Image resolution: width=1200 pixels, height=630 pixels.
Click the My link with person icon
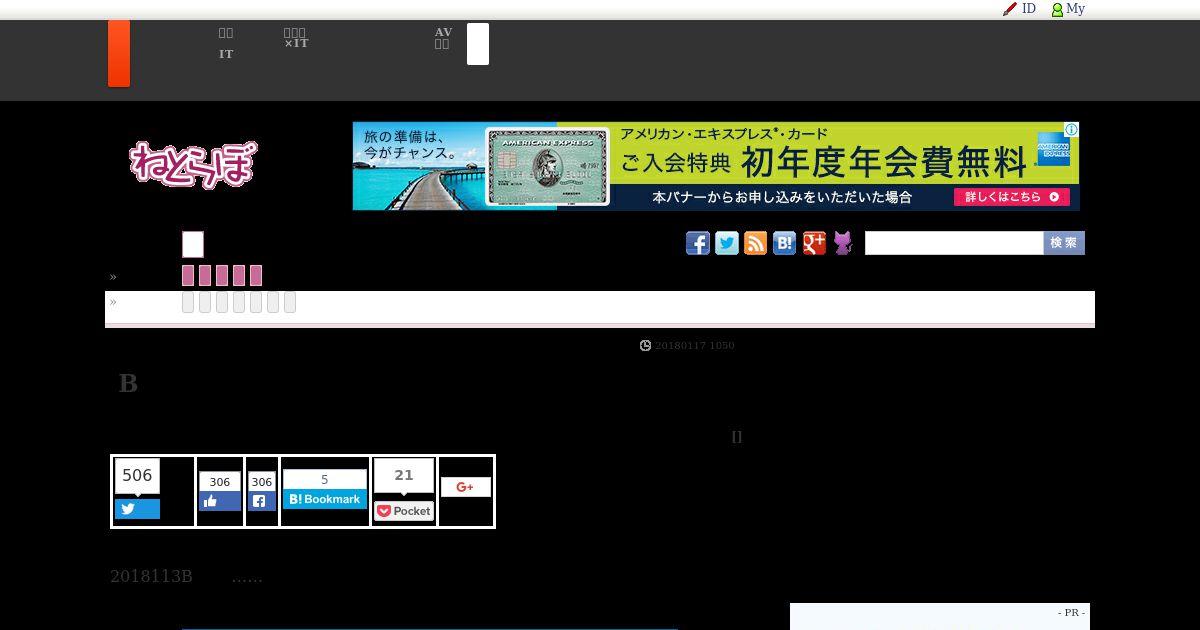coord(1068,9)
